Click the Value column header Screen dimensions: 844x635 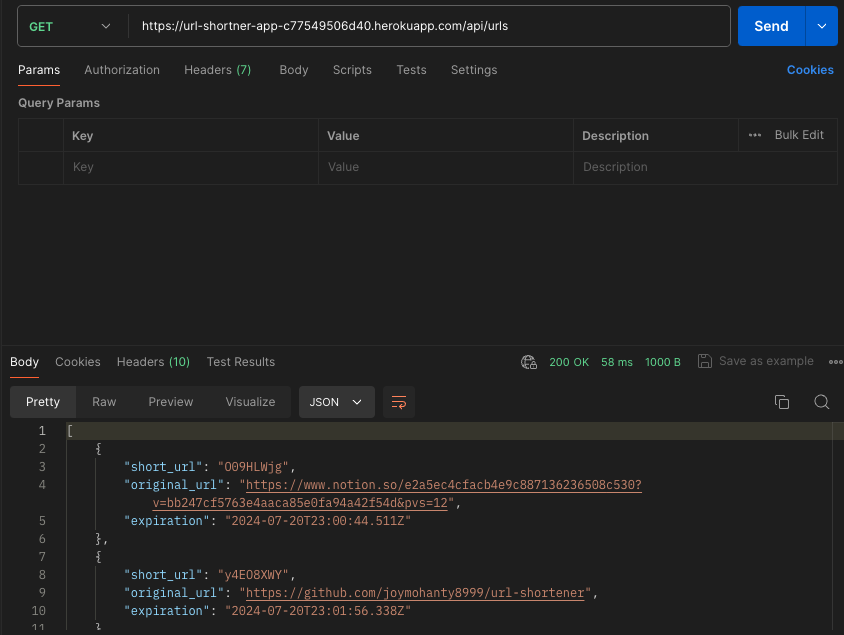tap(343, 136)
